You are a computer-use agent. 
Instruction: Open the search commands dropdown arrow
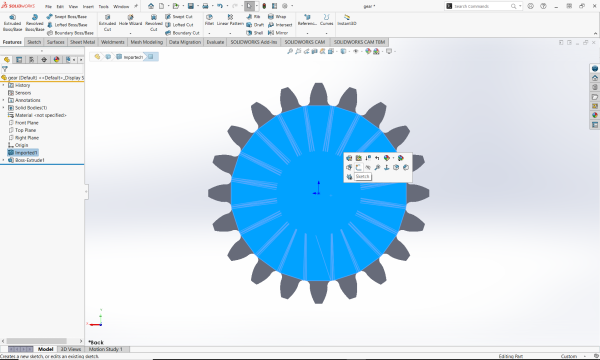click(x=520, y=6)
